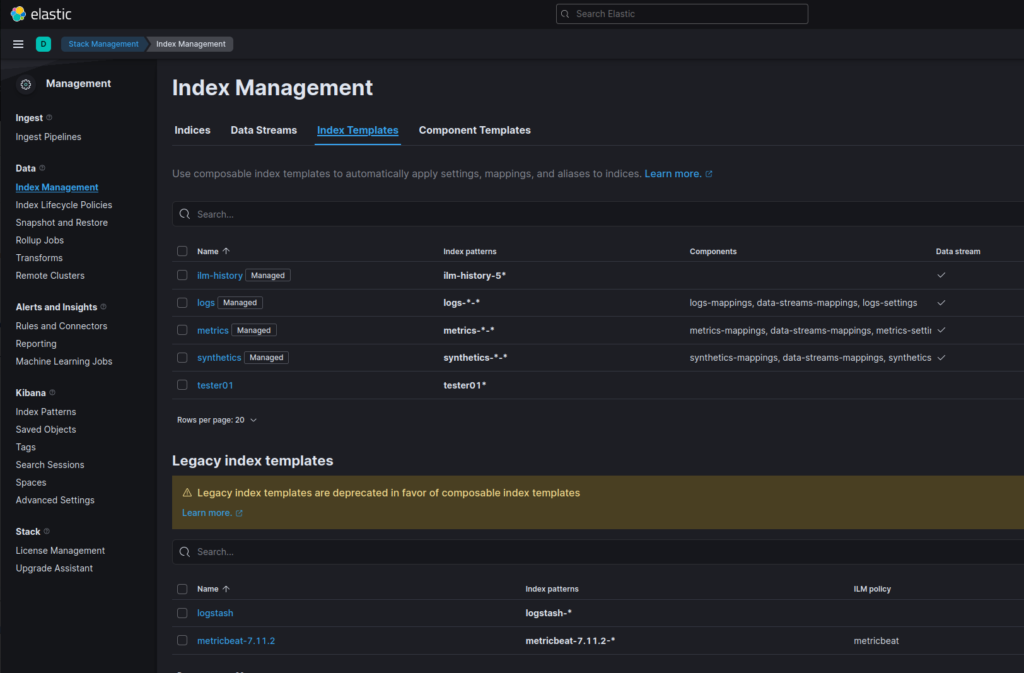
Task: Open the ilm-history template link
Action: coord(219,275)
